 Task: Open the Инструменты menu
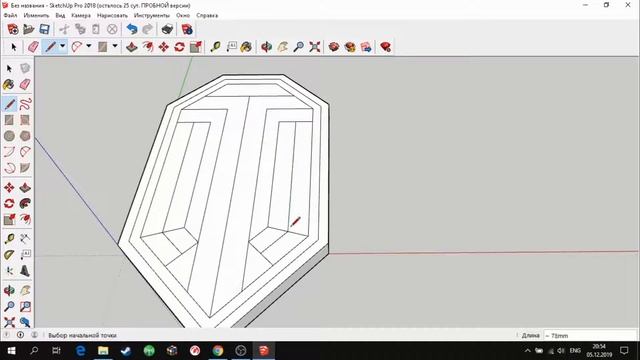[x=151, y=15]
